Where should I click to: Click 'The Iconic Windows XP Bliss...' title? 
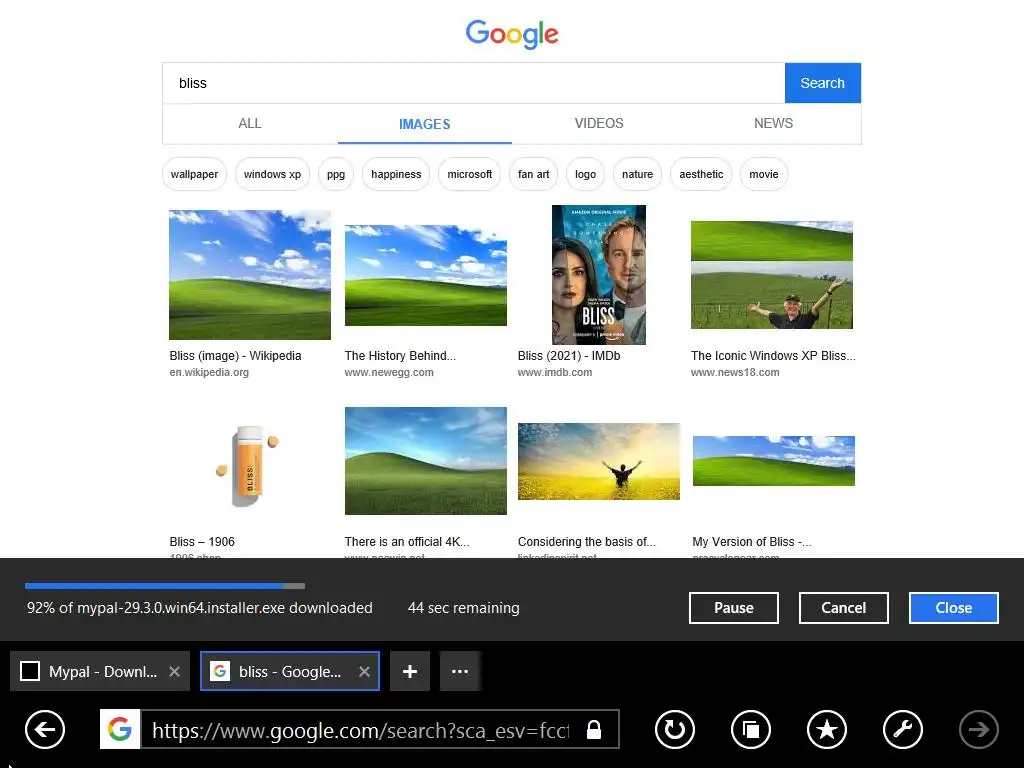(x=773, y=356)
